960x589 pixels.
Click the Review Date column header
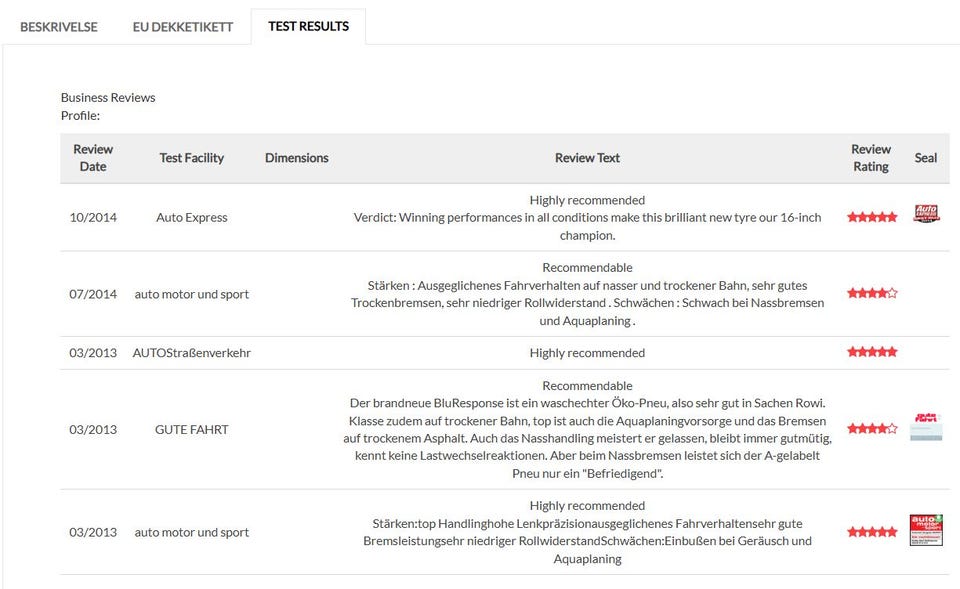coord(93,158)
